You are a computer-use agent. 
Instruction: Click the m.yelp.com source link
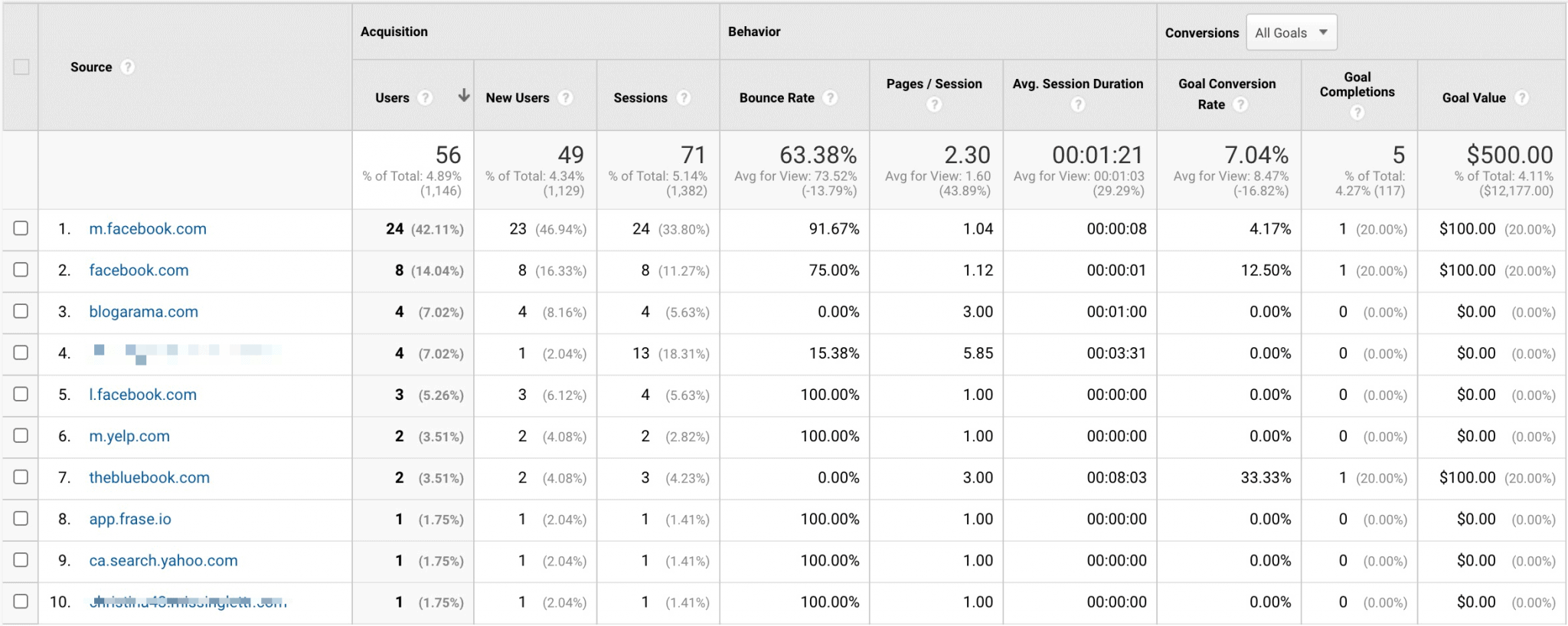click(x=129, y=436)
